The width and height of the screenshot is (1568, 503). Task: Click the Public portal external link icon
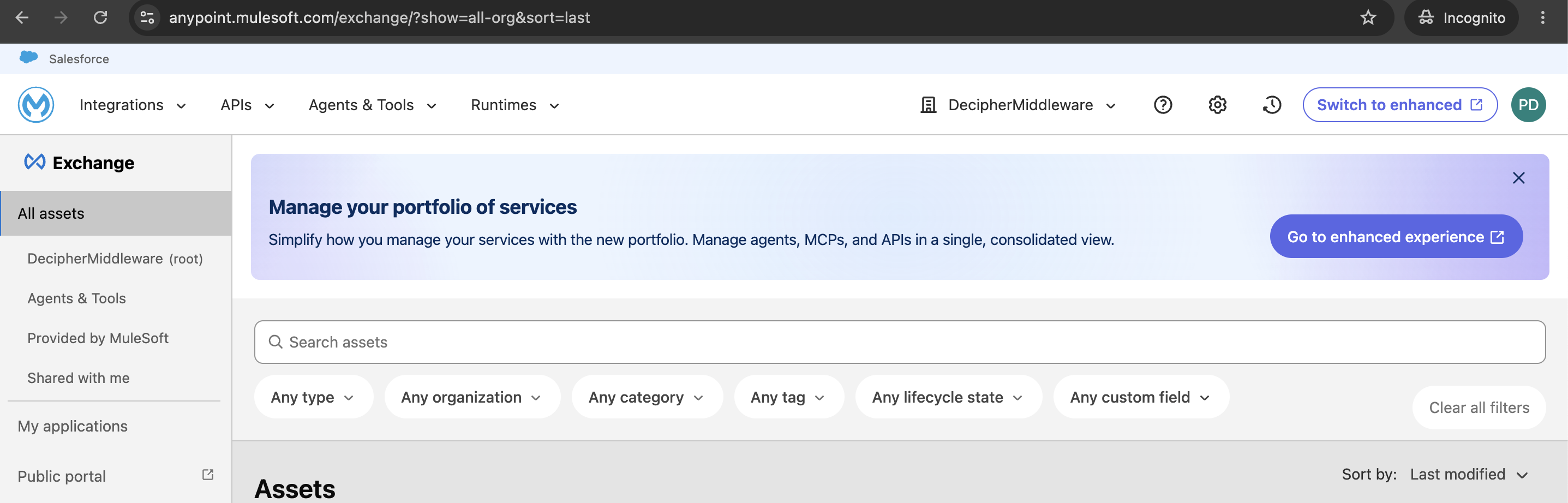pos(207,475)
